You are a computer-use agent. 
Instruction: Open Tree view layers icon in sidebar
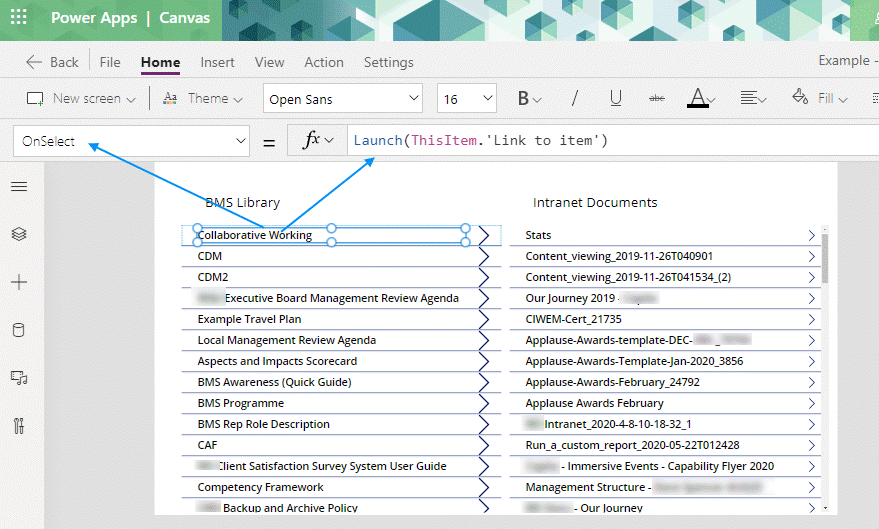pos(19,234)
